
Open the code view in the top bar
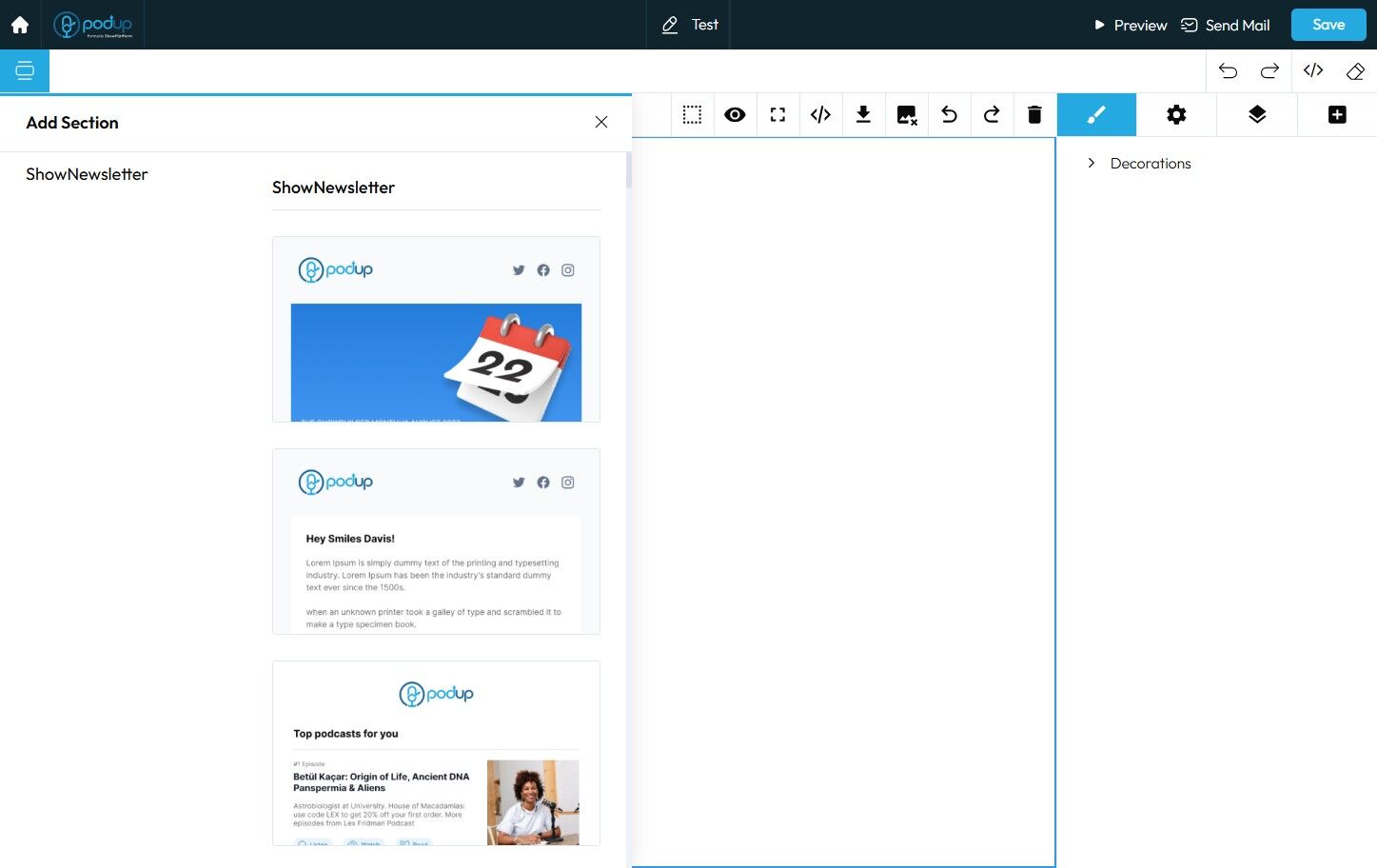1313,70
